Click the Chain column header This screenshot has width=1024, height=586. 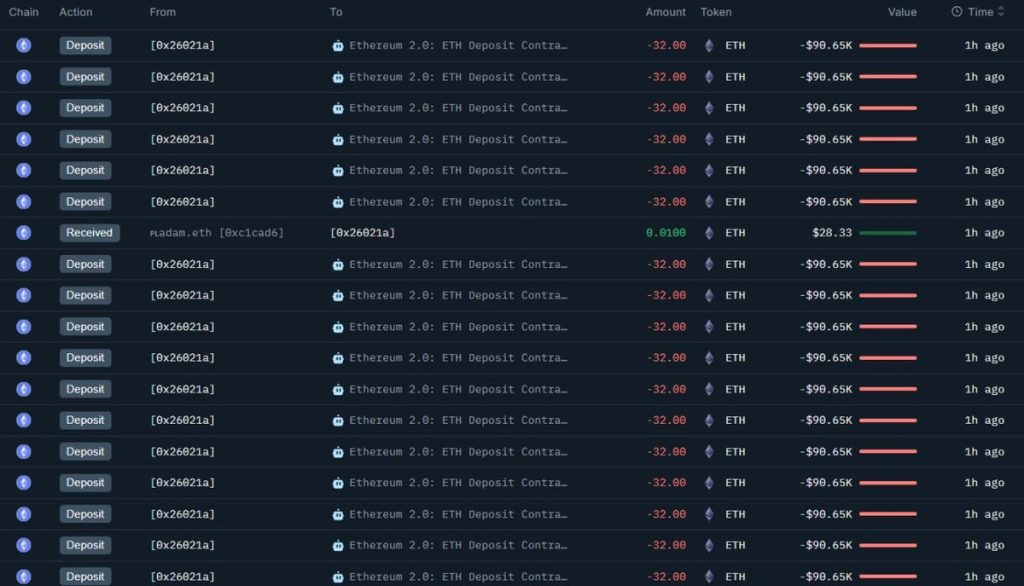point(23,12)
